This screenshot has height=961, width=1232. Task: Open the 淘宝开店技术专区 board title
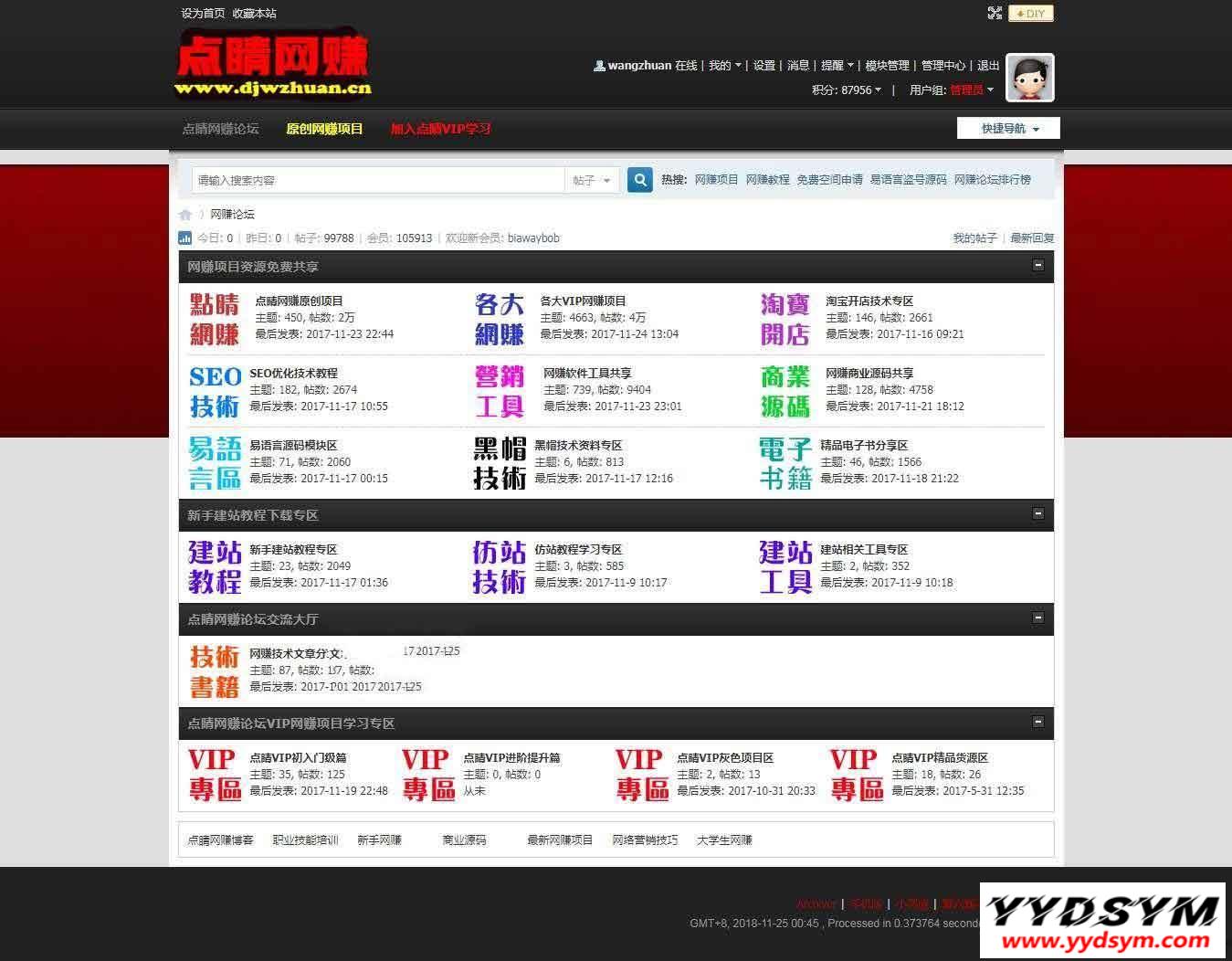pyautogui.click(x=869, y=301)
